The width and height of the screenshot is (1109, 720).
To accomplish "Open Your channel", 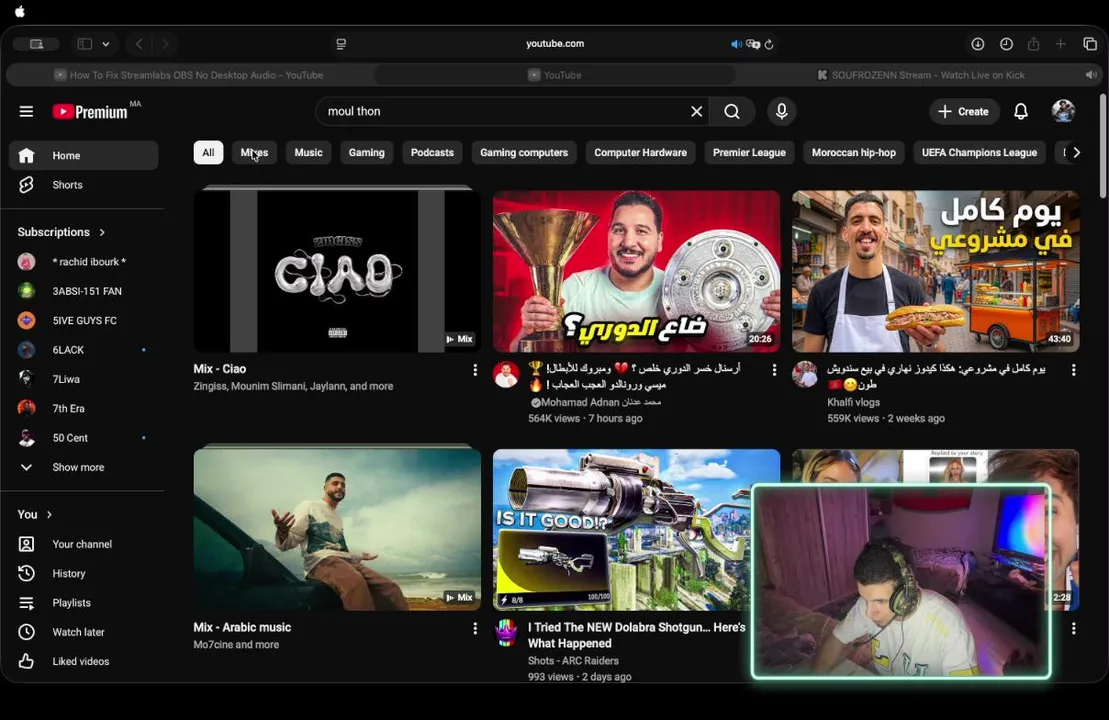I will (83, 545).
